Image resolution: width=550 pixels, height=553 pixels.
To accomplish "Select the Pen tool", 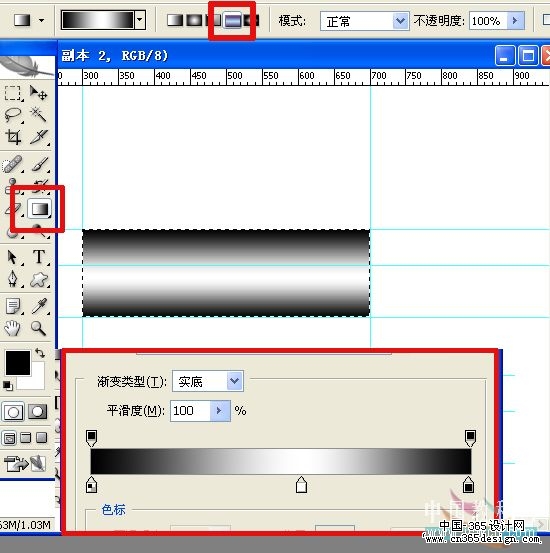I will tap(13, 279).
